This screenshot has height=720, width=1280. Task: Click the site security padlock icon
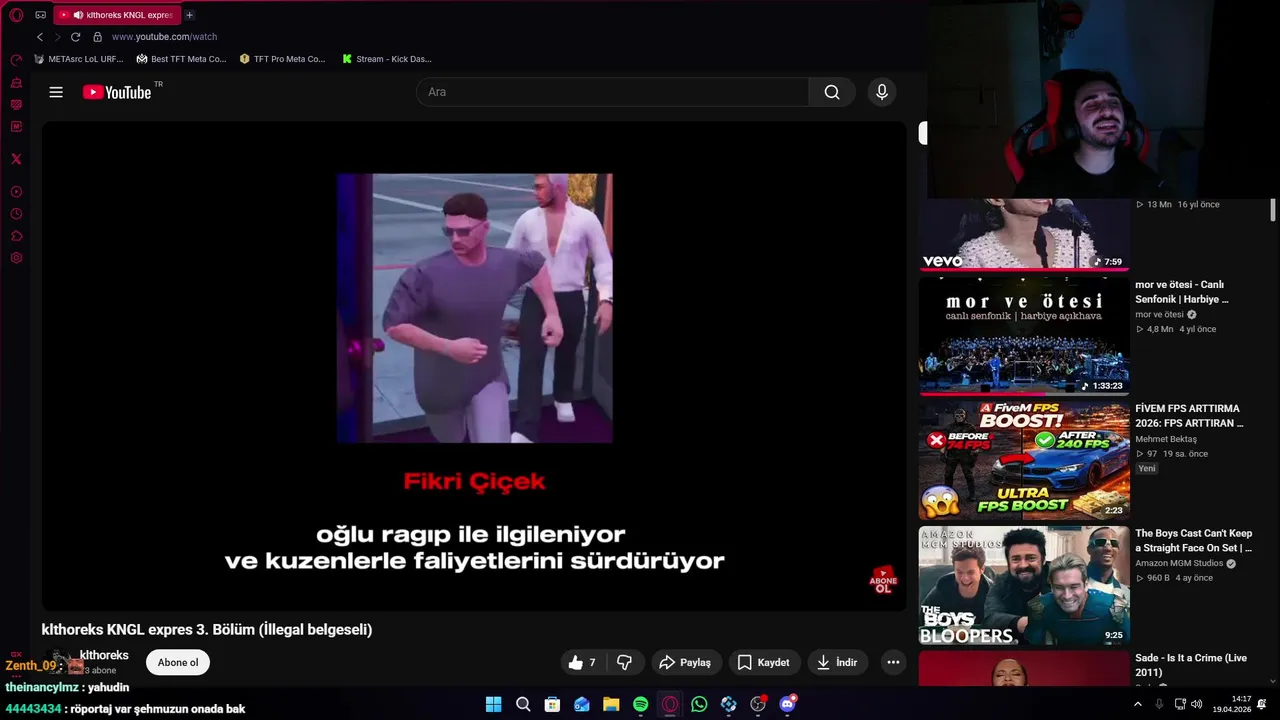[x=97, y=37]
